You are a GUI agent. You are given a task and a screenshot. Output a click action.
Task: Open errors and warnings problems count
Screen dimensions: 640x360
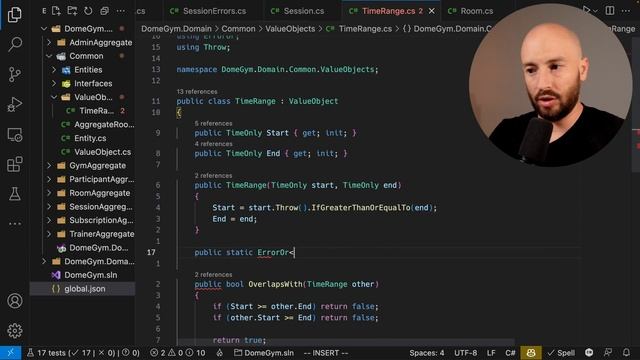coord(178,353)
